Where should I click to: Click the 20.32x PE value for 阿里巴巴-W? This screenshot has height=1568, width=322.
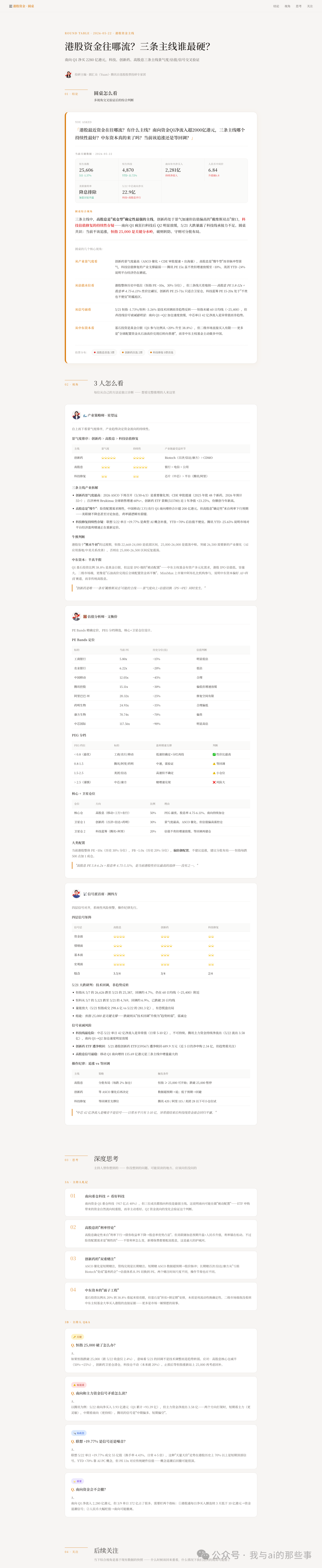pyautogui.click(x=124, y=696)
